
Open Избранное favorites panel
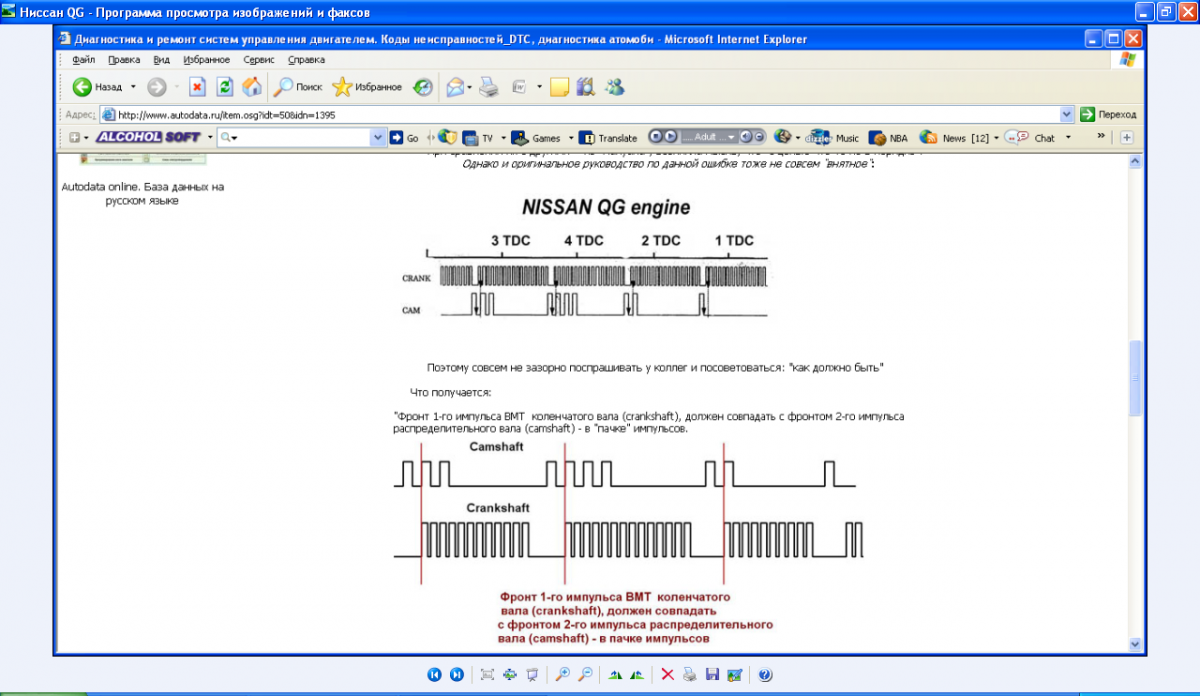click(x=367, y=87)
